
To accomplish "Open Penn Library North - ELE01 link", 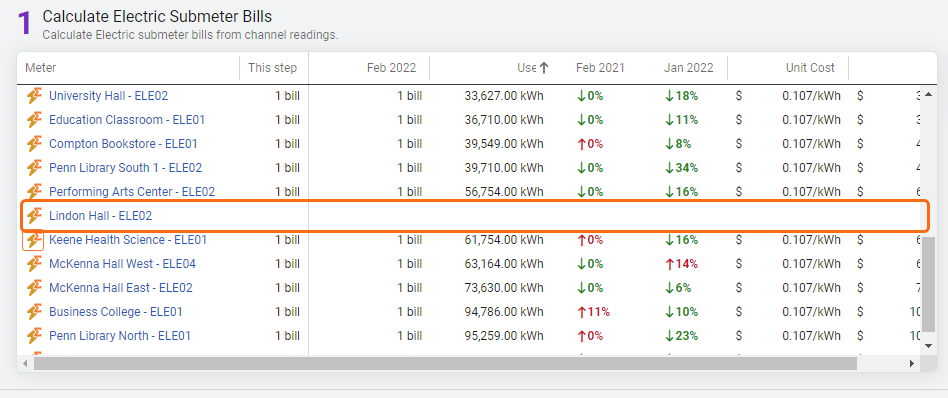I will (120, 336).
